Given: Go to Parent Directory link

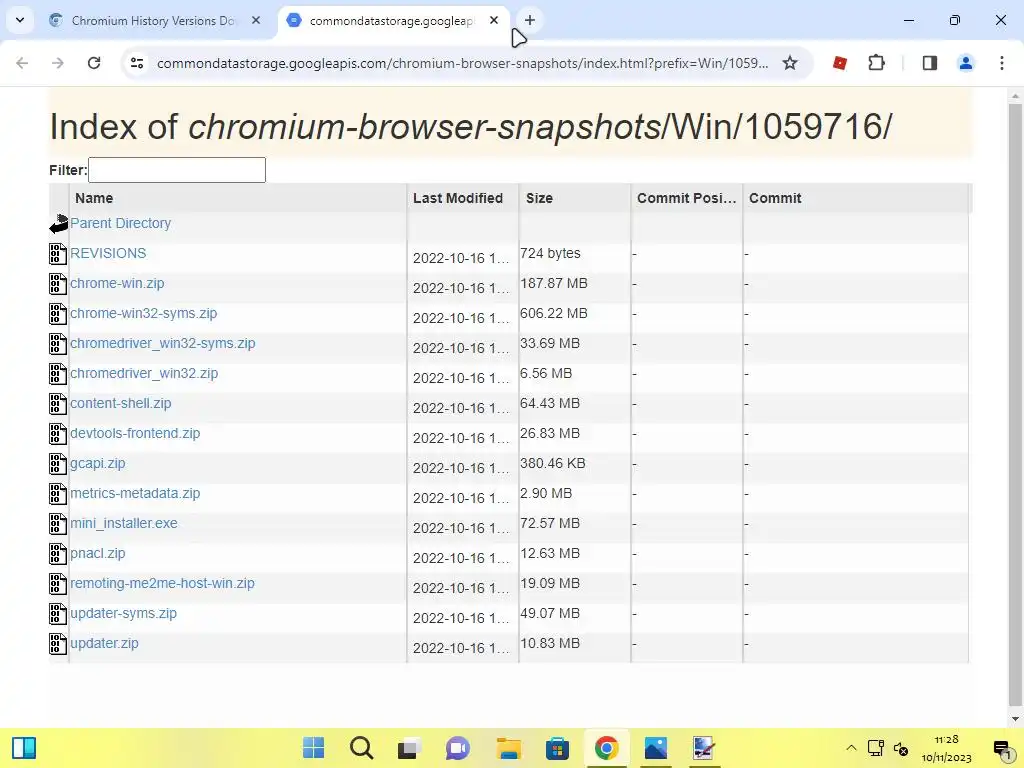Looking at the screenshot, I should tap(121, 223).
